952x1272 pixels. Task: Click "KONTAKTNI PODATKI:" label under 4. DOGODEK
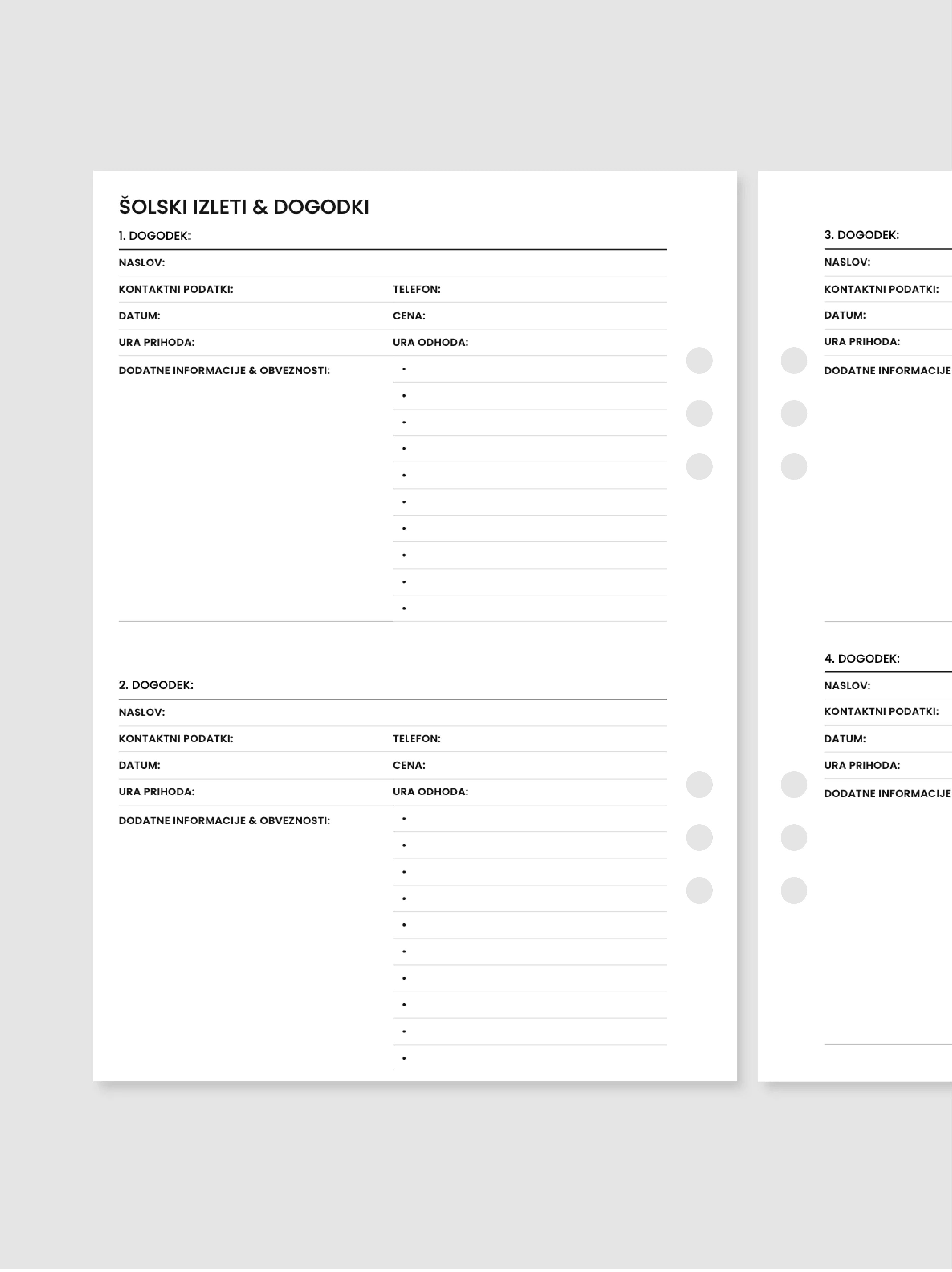click(881, 711)
